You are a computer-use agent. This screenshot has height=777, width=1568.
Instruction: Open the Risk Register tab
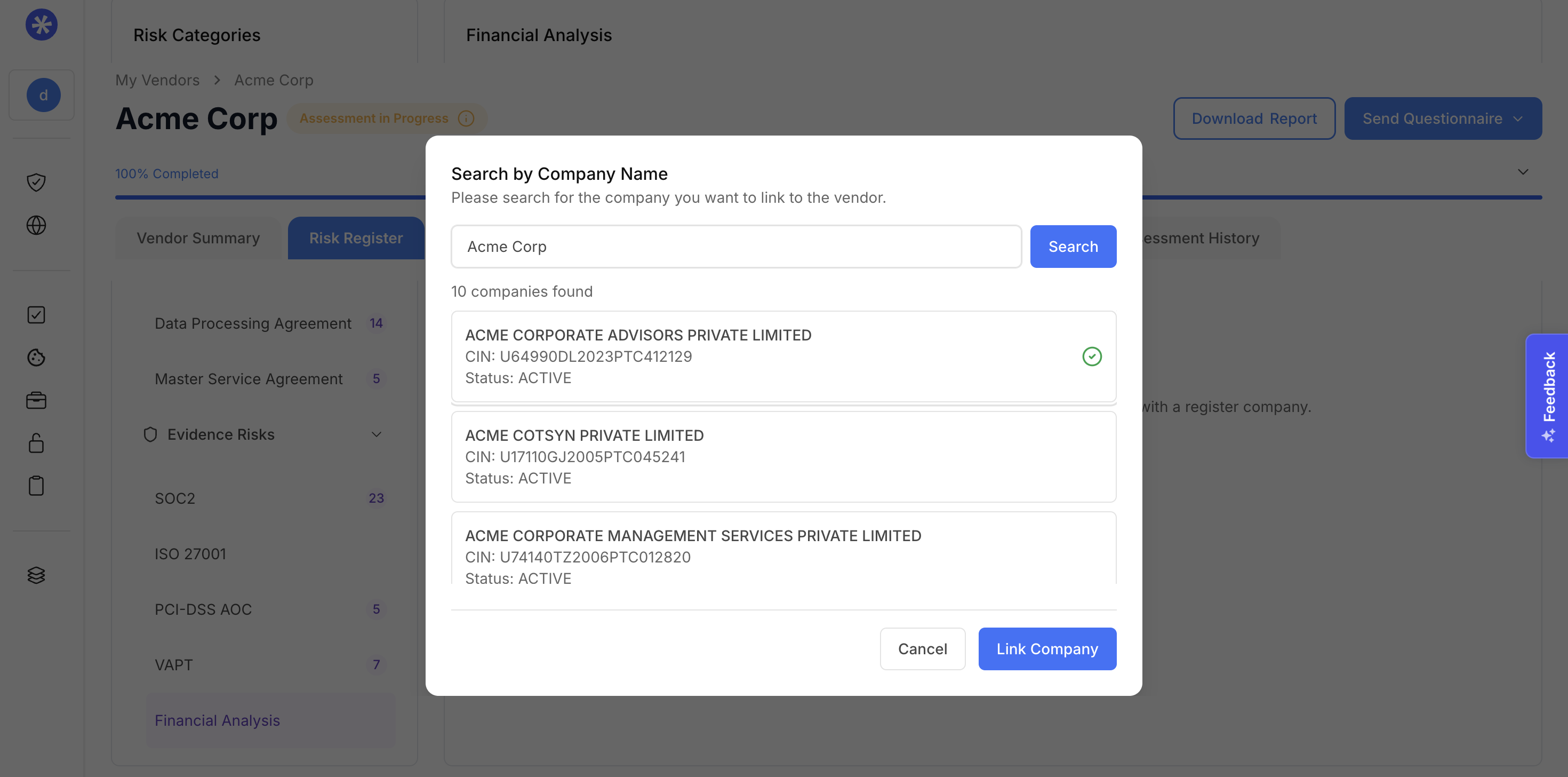pos(356,238)
